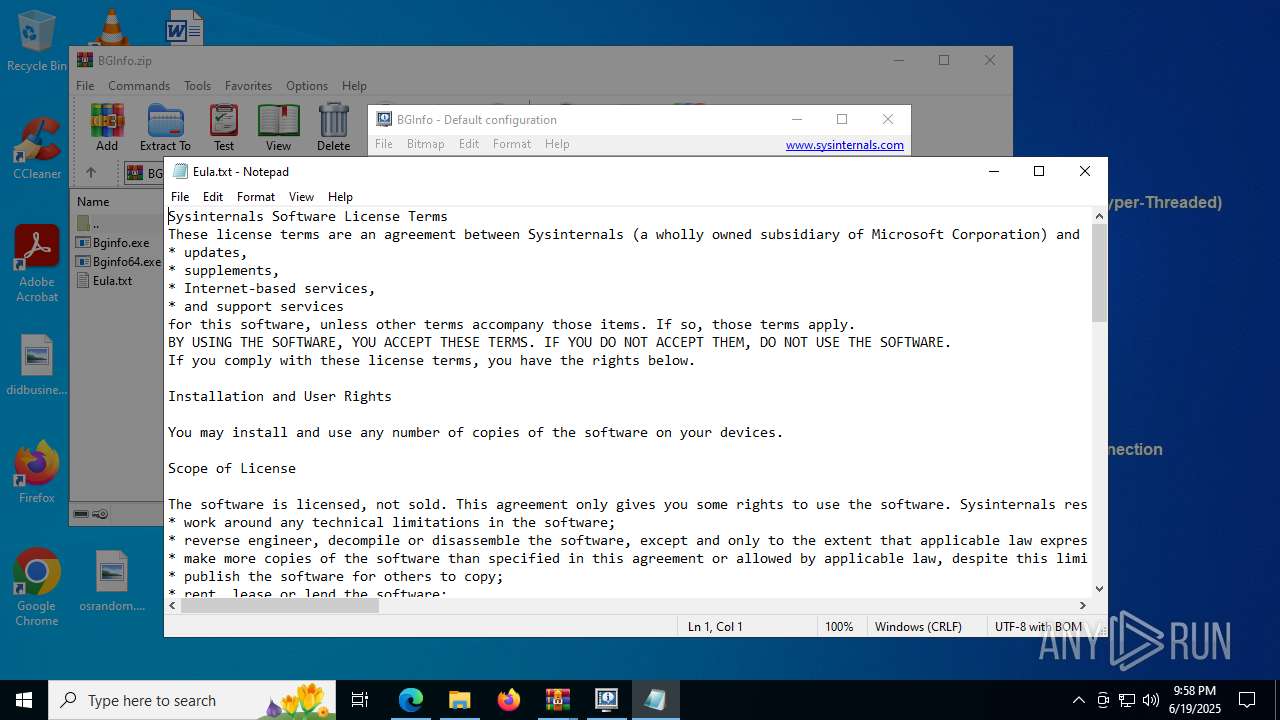
Task: Click the 'Sysinternals Software License Terms' heading text
Action: coord(308,216)
